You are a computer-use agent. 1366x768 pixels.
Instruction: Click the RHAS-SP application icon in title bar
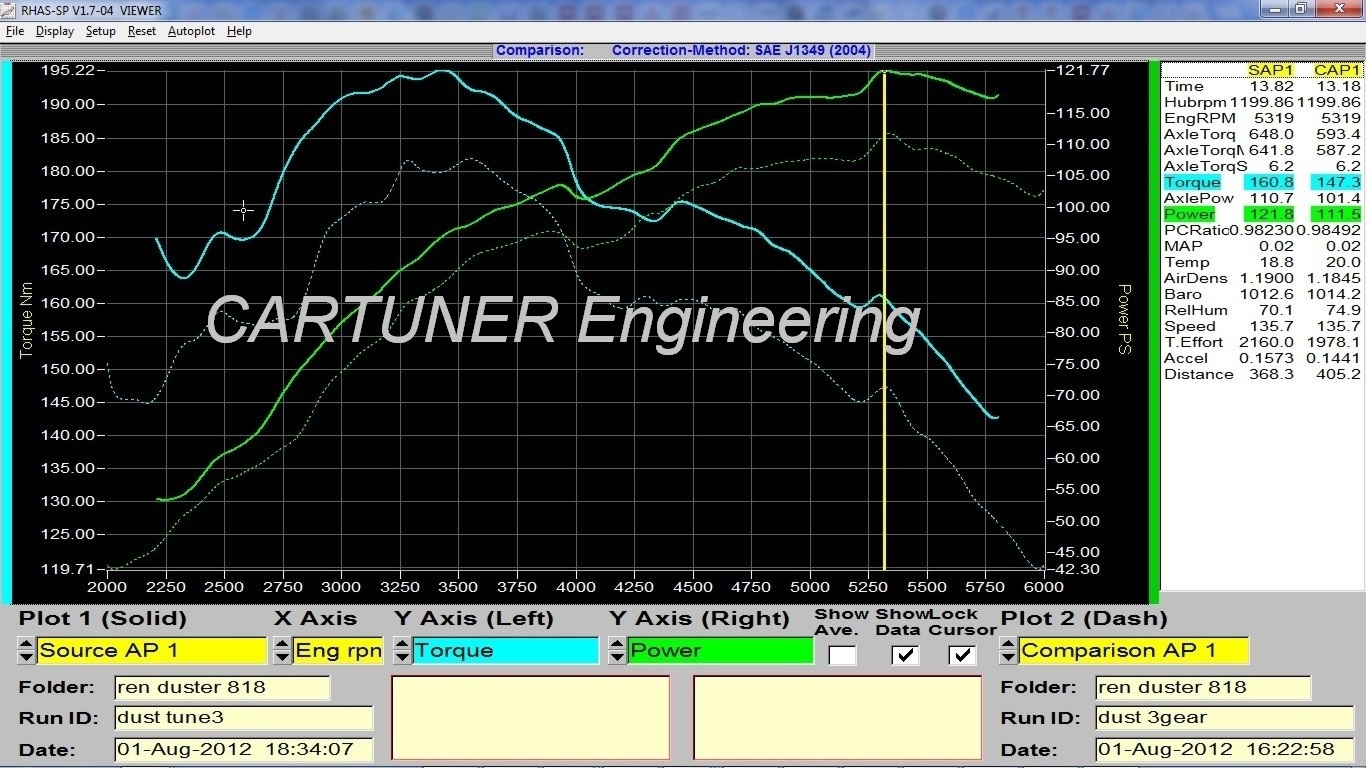(x=10, y=9)
